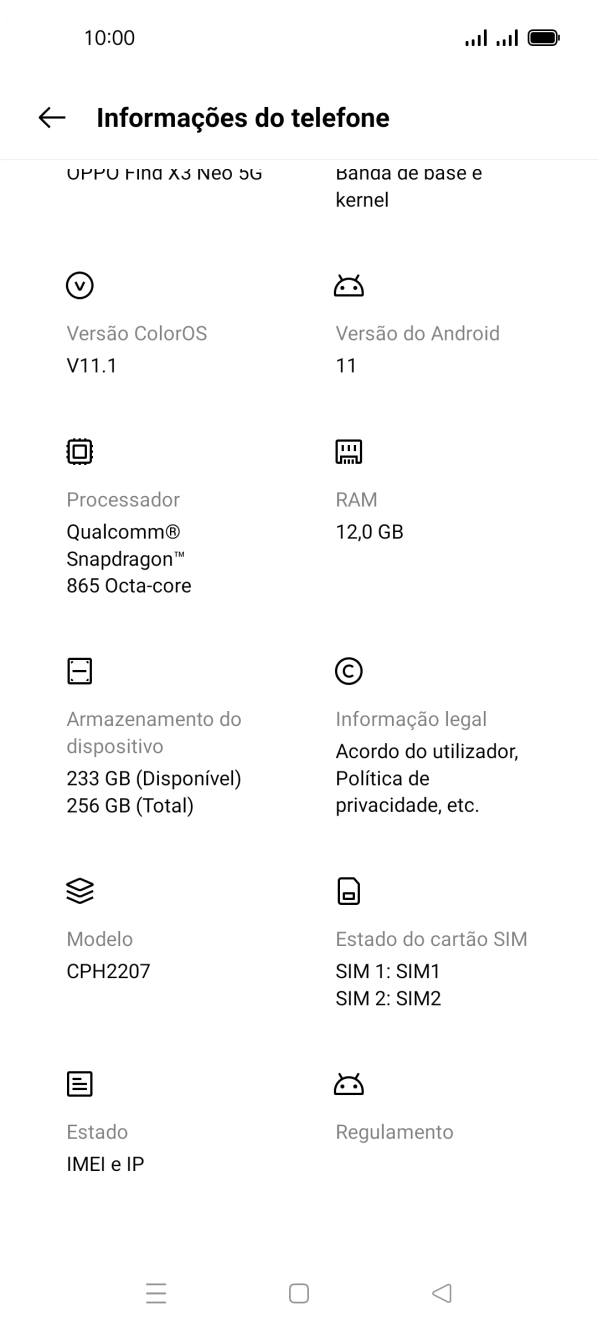This screenshot has height=1330, width=598.
Task: Tap the Back navigation triangle
Action: (x=441, y=1293)
